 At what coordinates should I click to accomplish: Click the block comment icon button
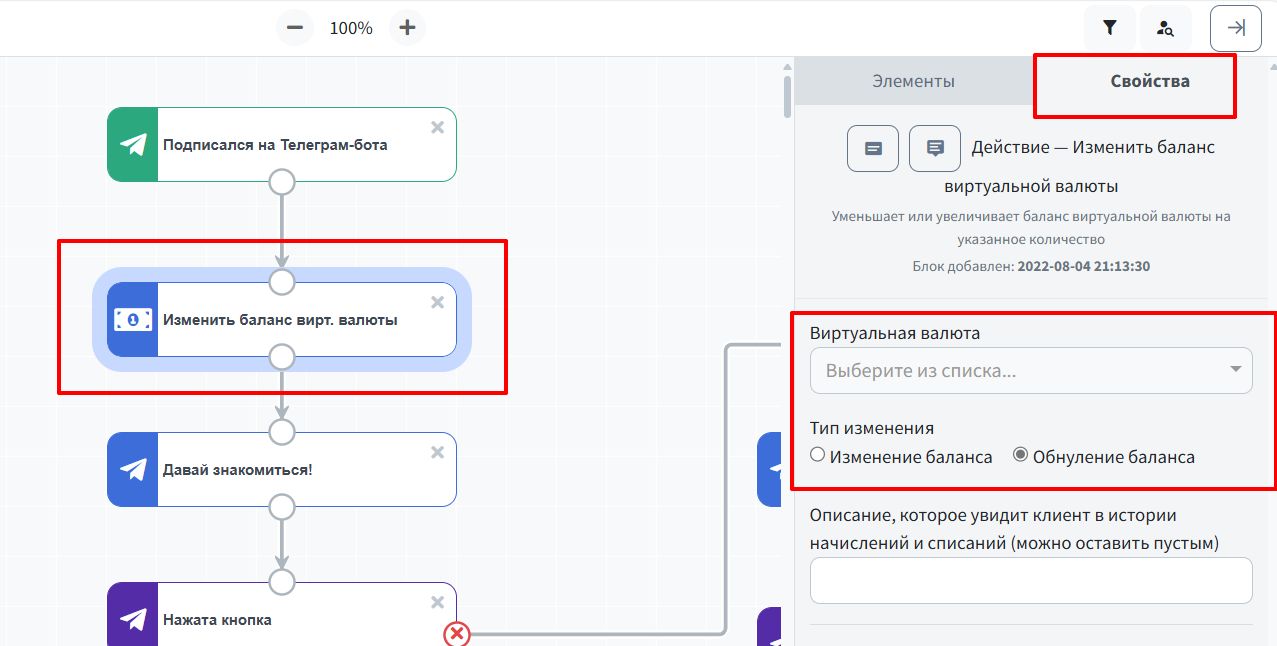pyautogui.click(x=935, y=148)
